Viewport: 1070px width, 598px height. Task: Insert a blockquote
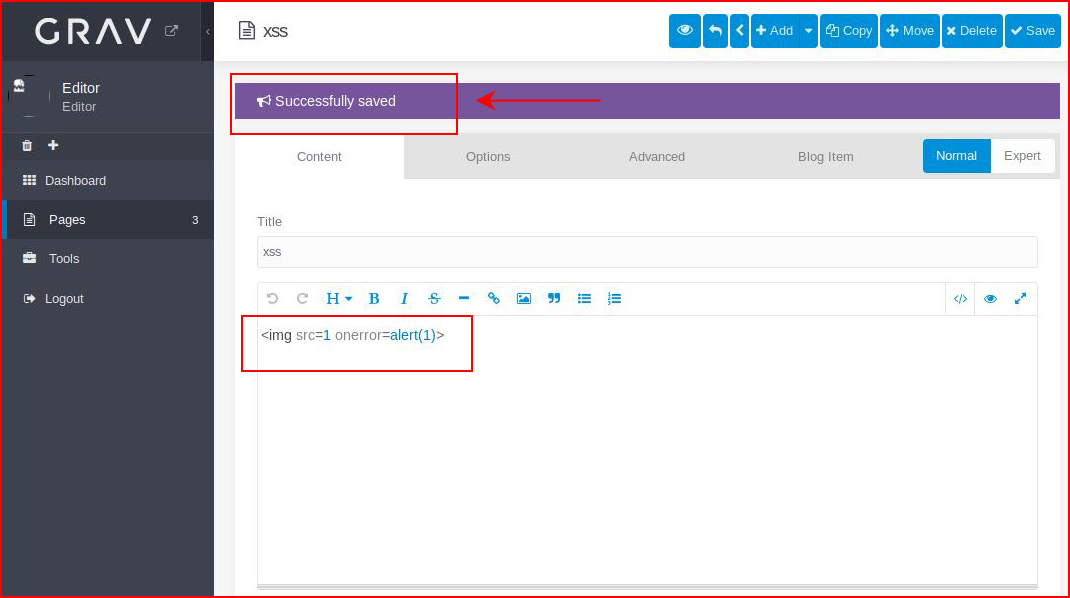554,298
